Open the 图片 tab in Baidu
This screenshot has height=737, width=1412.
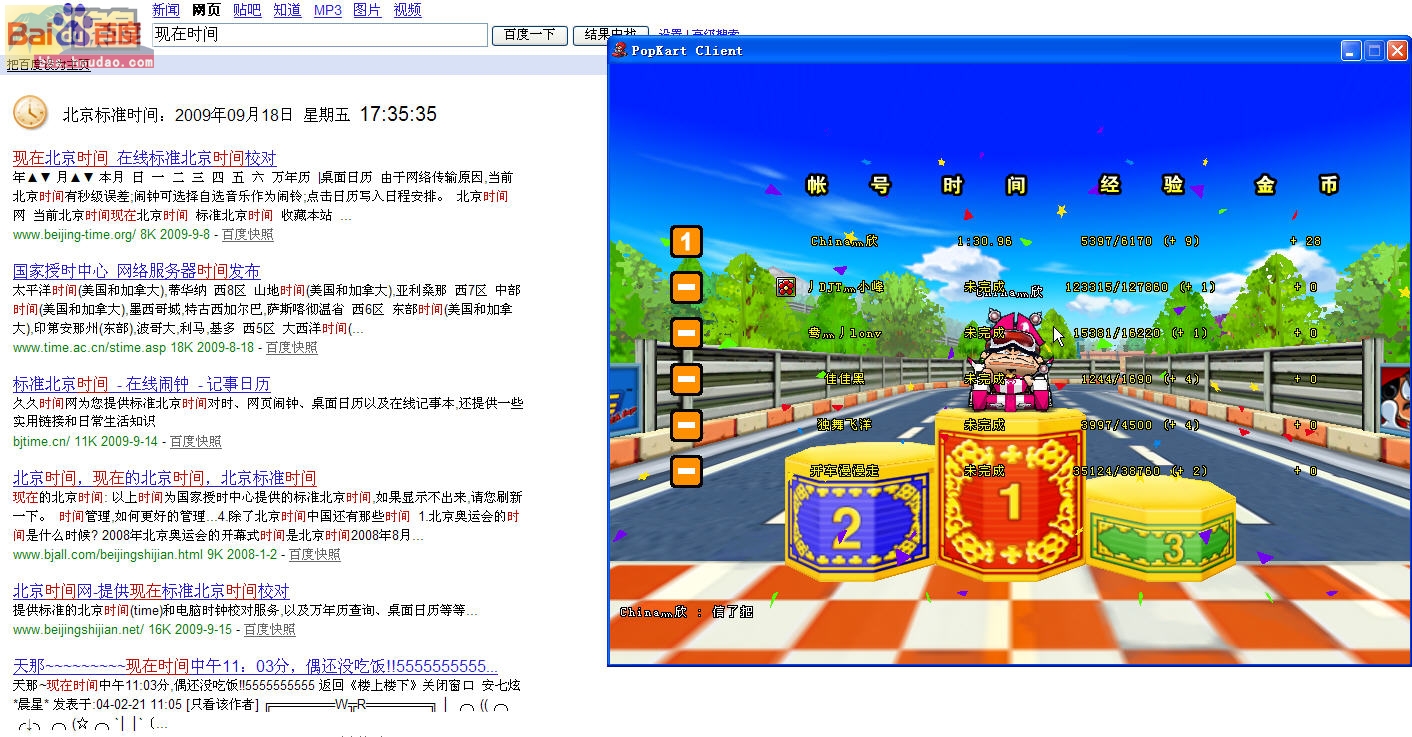367,10
